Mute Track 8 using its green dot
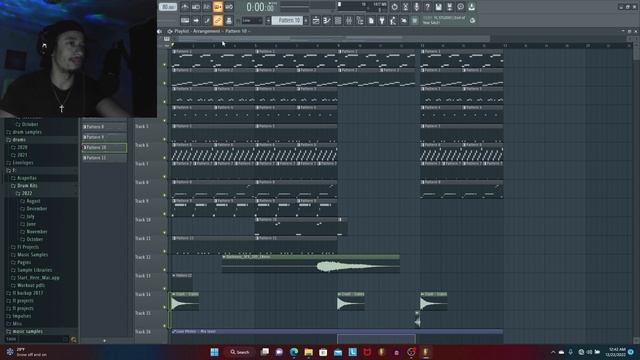Viewport: 640px width, 360px height. [165, 195]
